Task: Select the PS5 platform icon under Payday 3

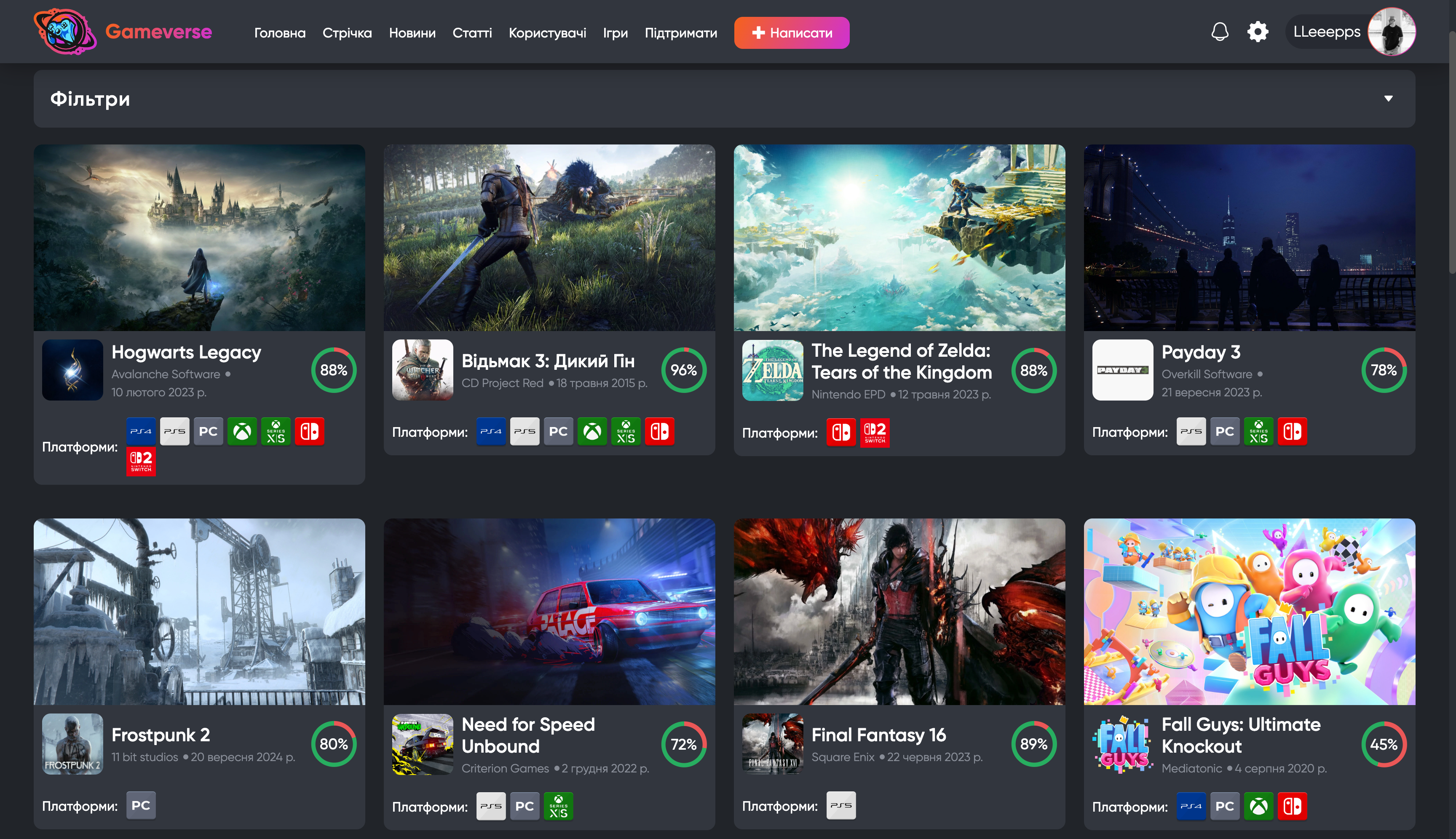Action: pyautogui.click(x=1191, y=431)
